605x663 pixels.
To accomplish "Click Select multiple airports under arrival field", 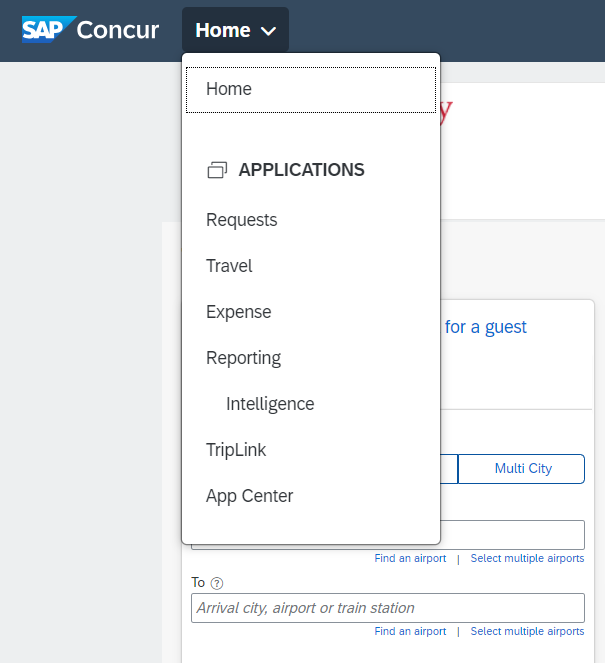I will [527, 631].
